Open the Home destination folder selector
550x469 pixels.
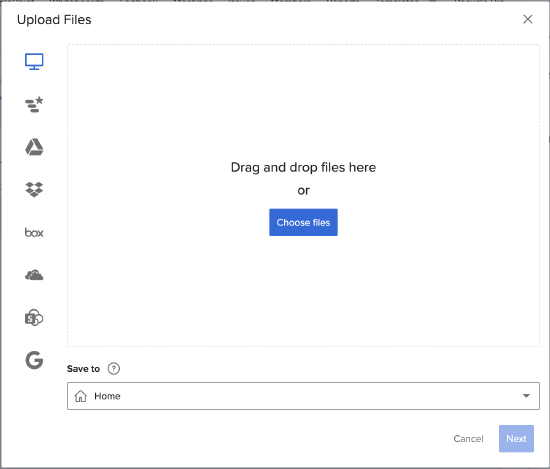(x=303, y=396)
